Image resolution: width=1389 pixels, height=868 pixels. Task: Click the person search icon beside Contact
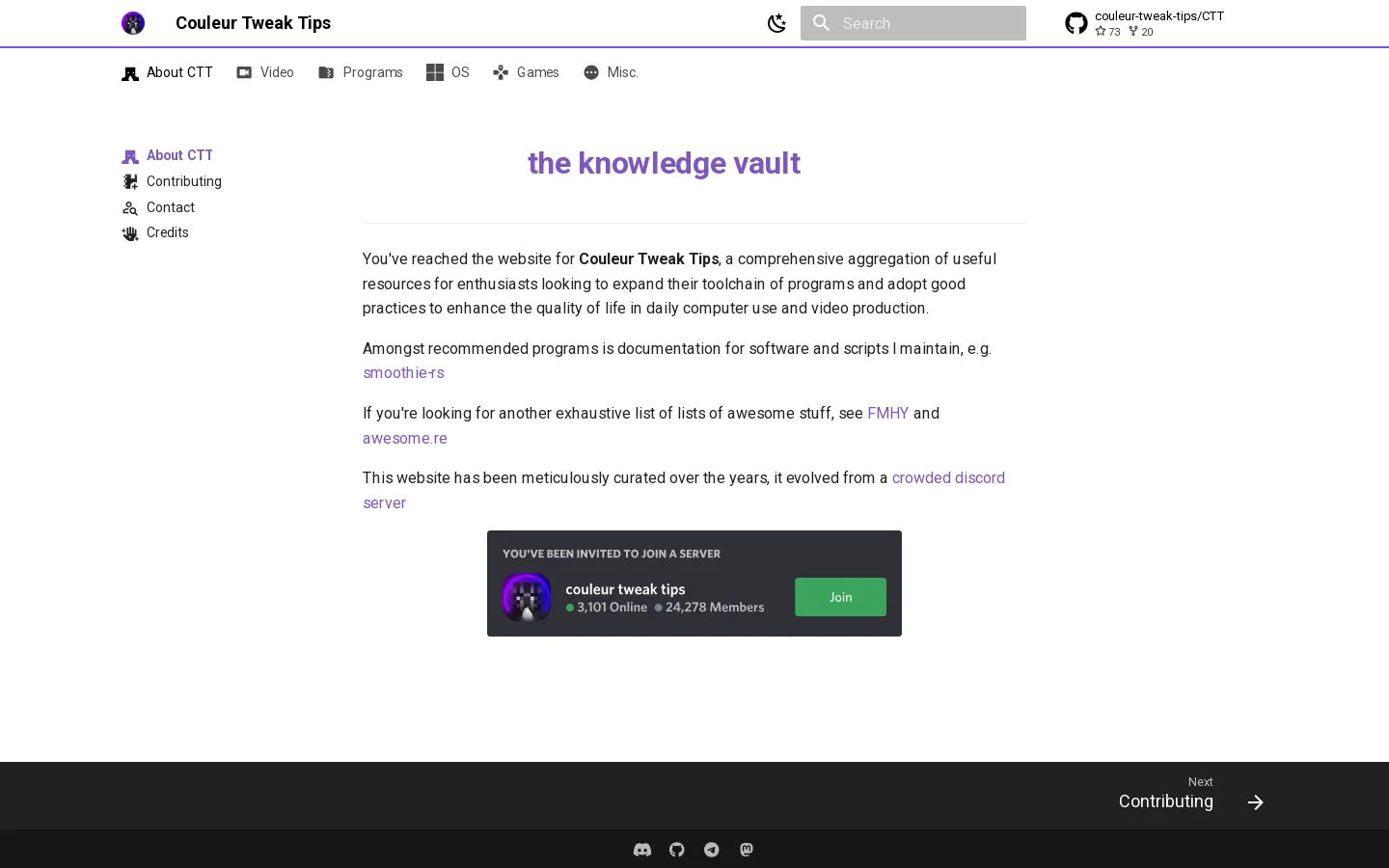click(130, 207)
